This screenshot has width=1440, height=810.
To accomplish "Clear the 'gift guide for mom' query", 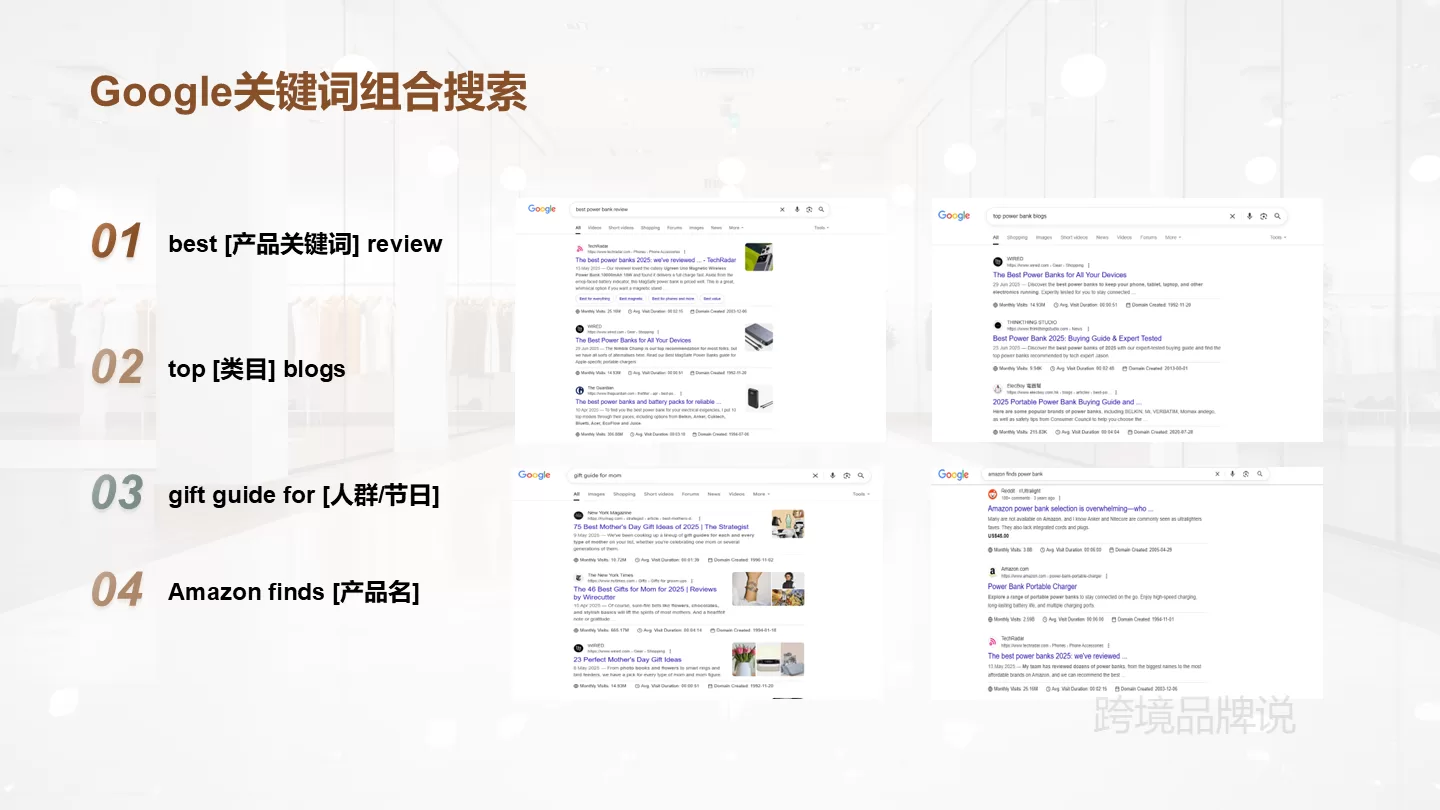I will point(815,475).
